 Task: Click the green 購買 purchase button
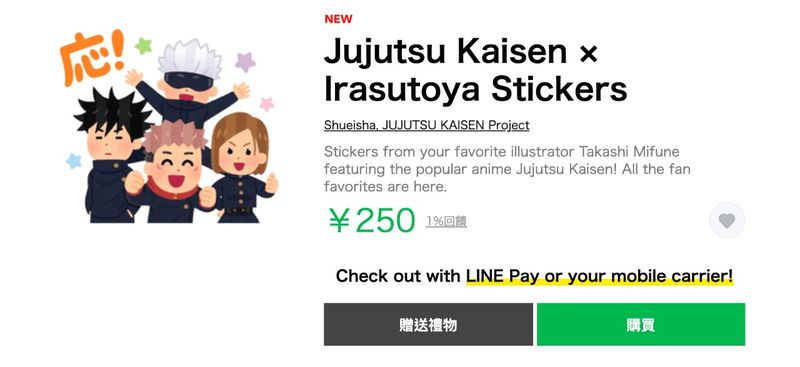[x=641, y=325]
